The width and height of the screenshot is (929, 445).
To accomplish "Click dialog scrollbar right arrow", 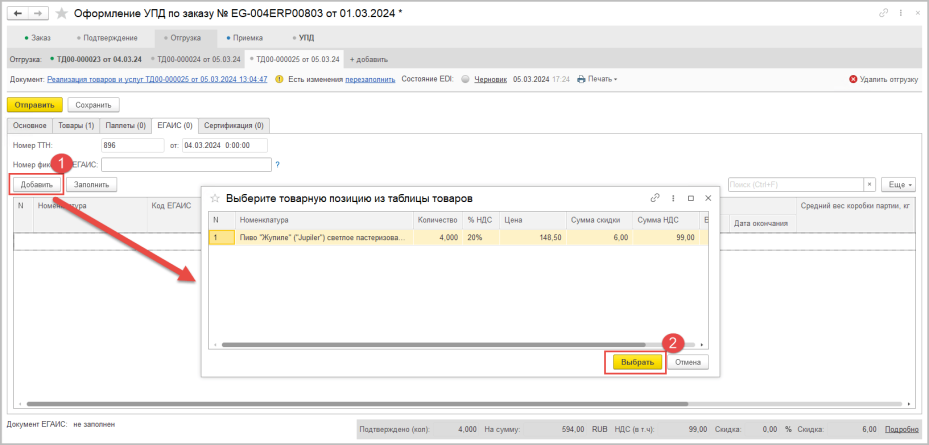I will click(701, 344).
